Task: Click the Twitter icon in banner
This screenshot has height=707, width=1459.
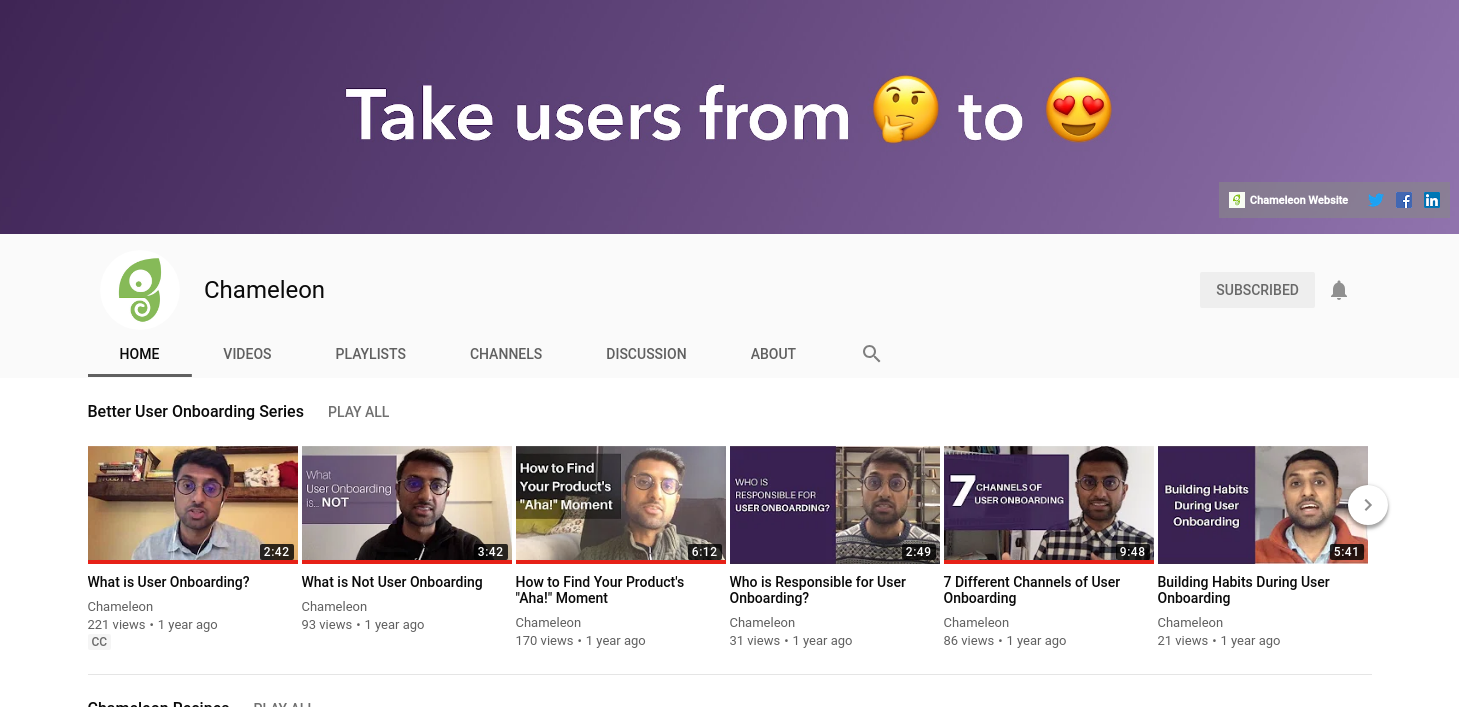Action: [1376, 200]
